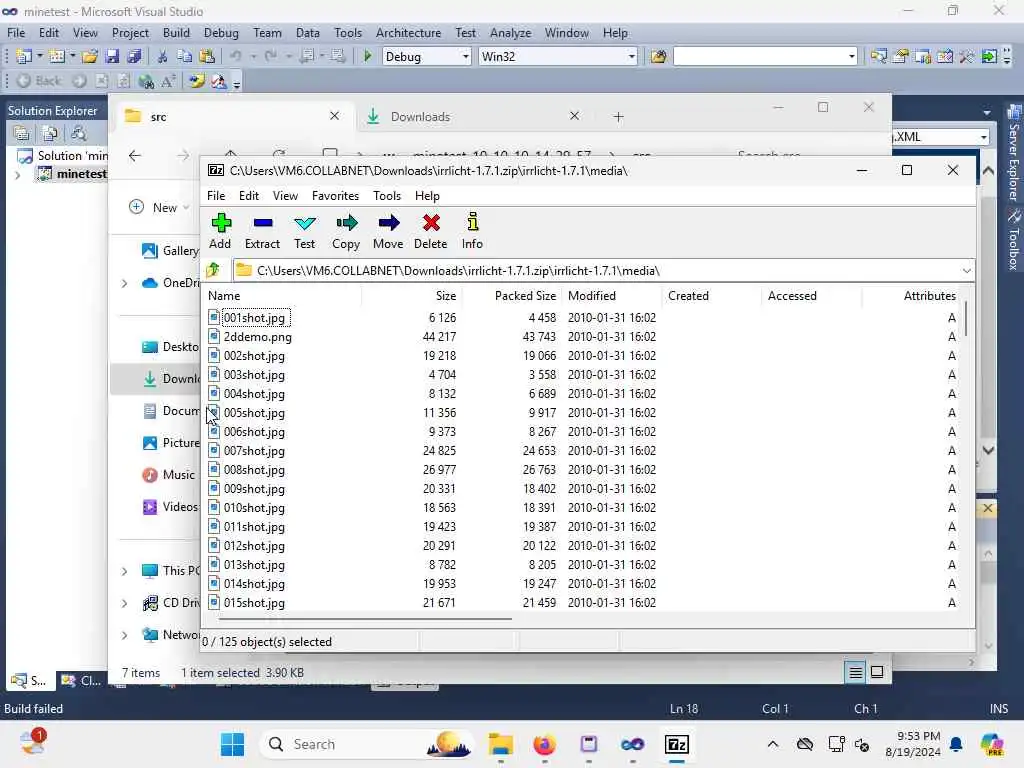Open Visual Studio Architecture menu

(408, 33)
